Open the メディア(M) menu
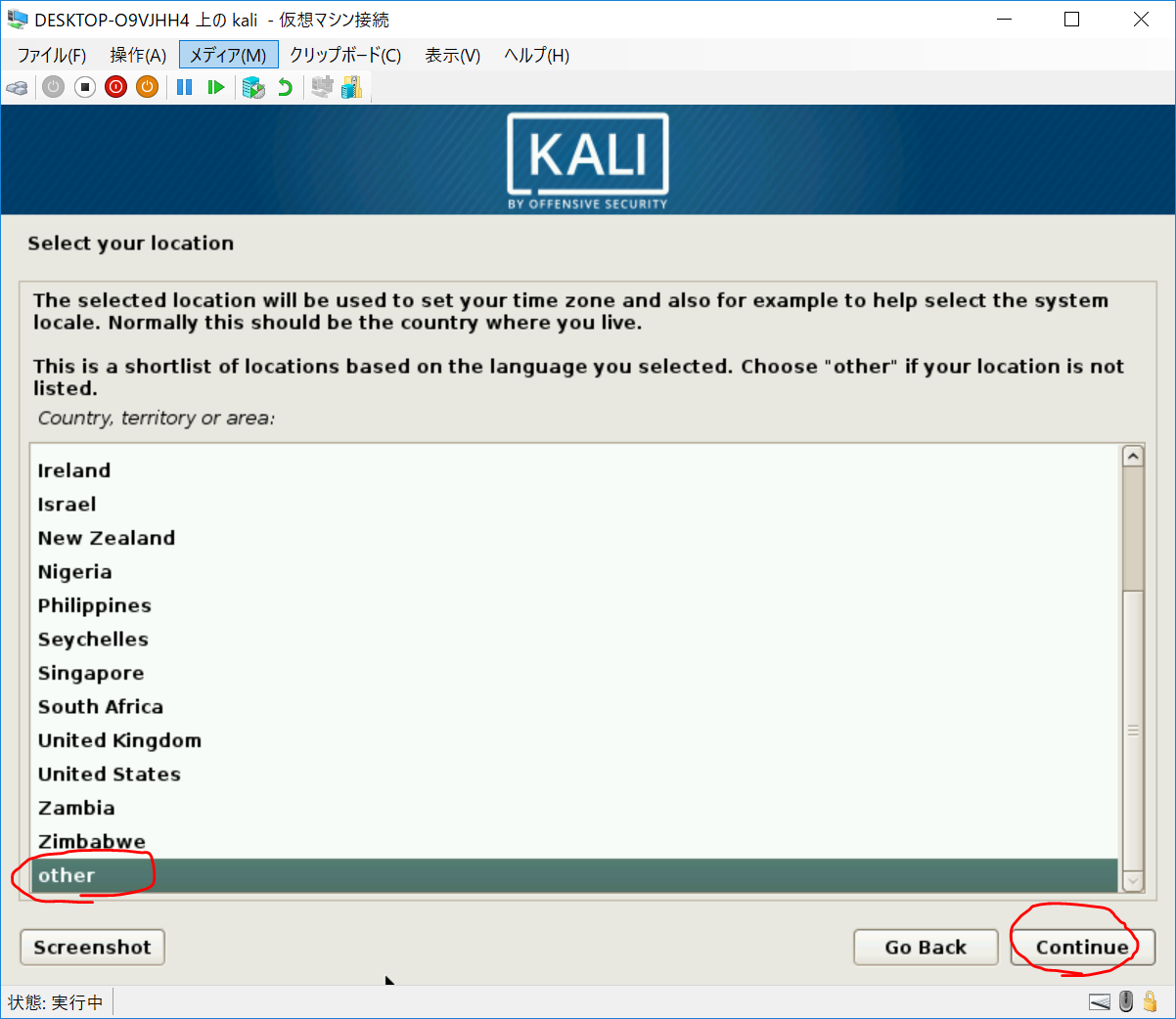This screenshot has height=1019, width=1176. click(x=228, y=55)
